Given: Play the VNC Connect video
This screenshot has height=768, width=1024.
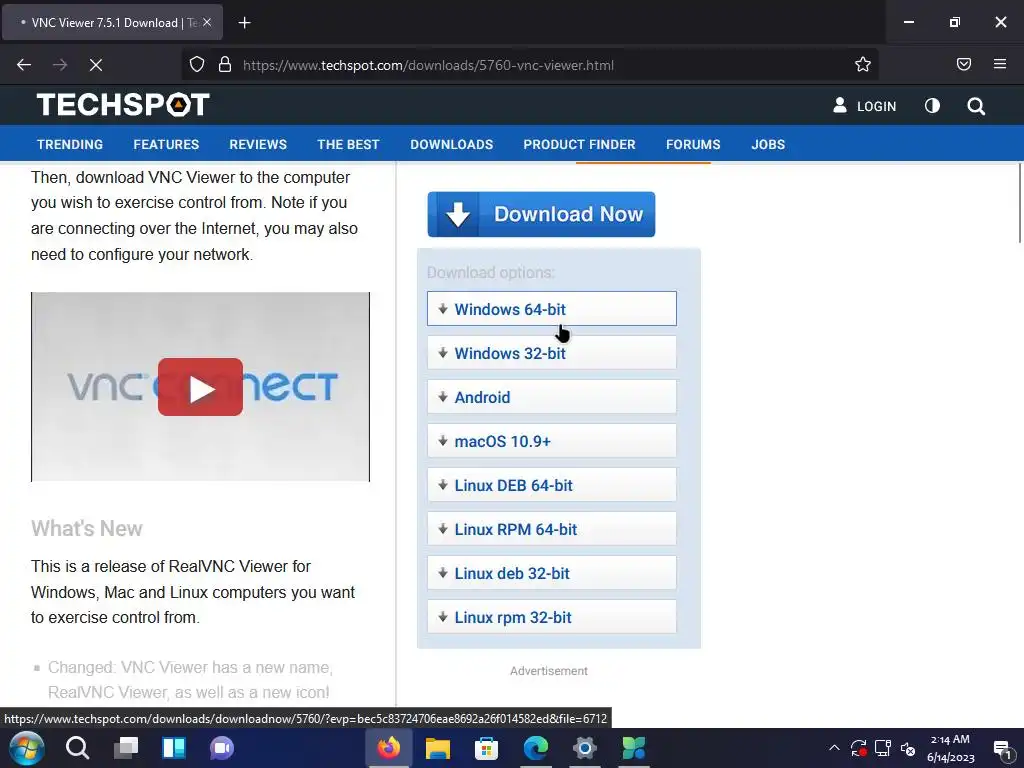Looking at the screenshot, I should point(200,387).
